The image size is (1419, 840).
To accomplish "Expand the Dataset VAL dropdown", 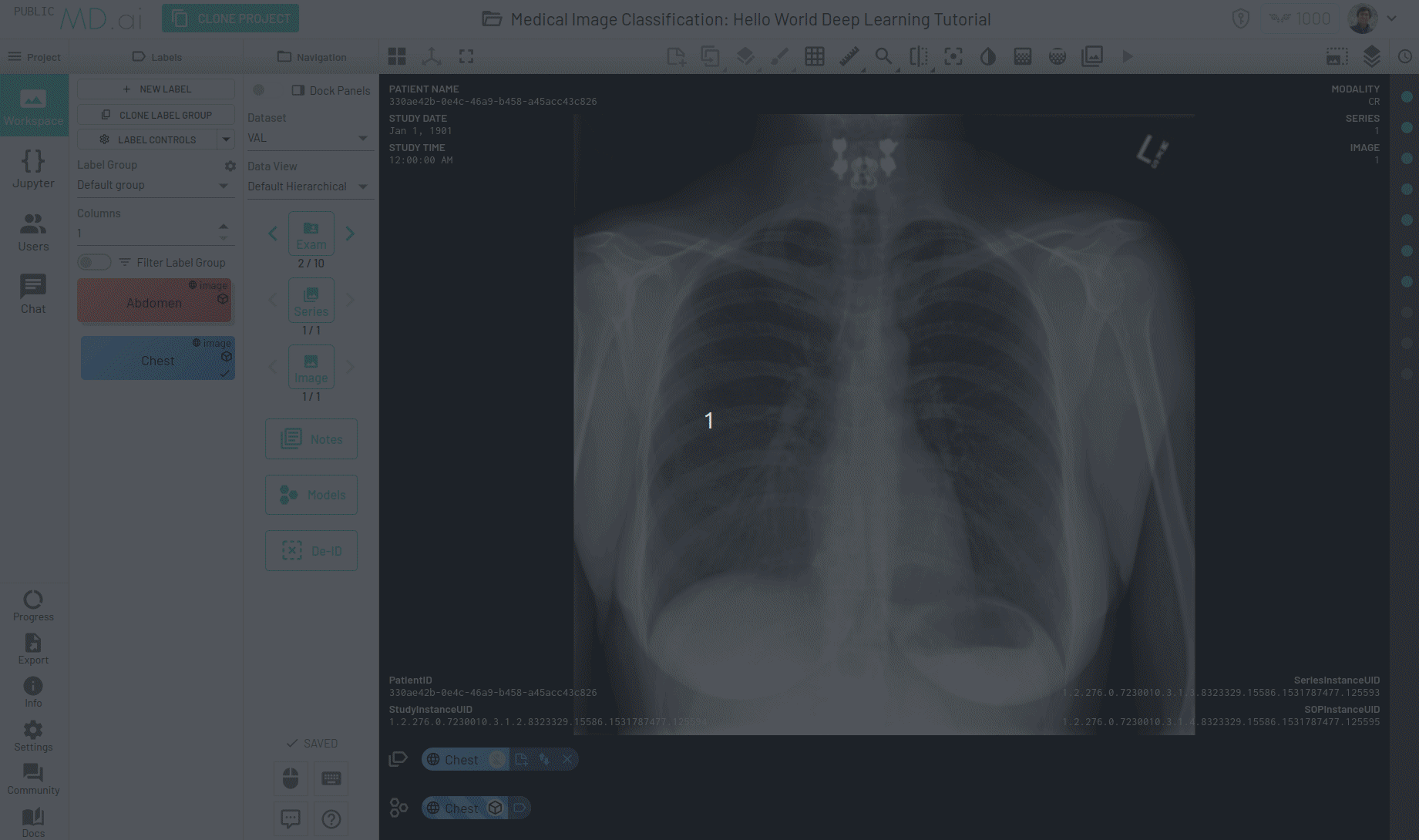I will click(308, 138).
